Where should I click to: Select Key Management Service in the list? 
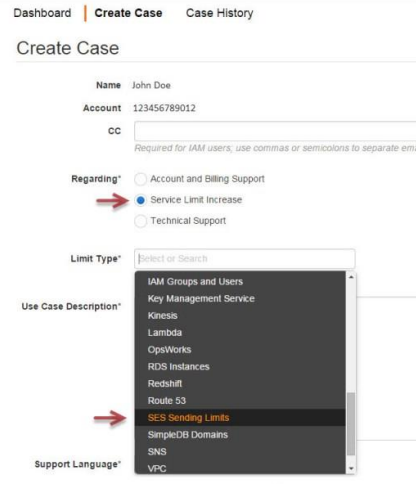pos(240,299)
